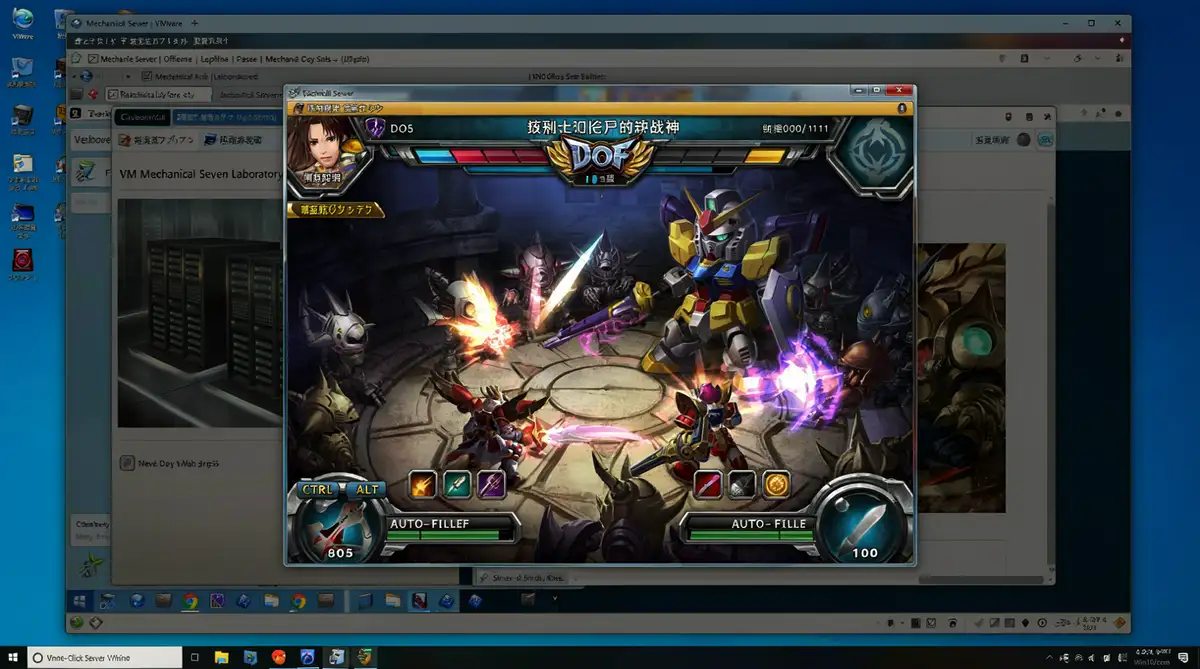Click the small icon at orange bar's right end
The height and width of the screenshot is (669, 1200).
pyautogui.click(x=901, y=106)
